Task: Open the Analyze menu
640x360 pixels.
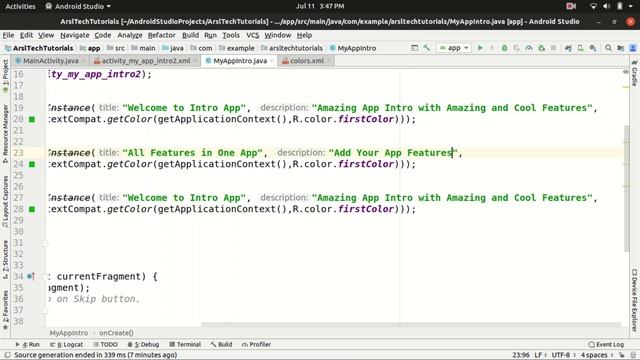Action: click(x=130, y=35)
